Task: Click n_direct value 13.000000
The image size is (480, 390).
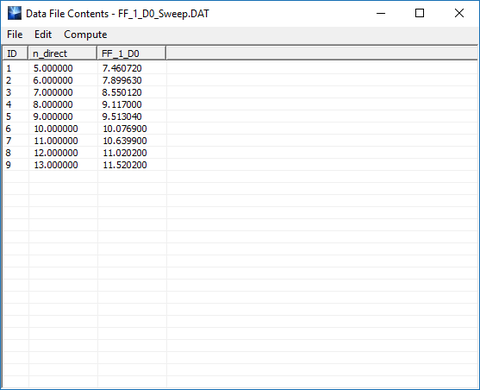Action: pos(56,164)
